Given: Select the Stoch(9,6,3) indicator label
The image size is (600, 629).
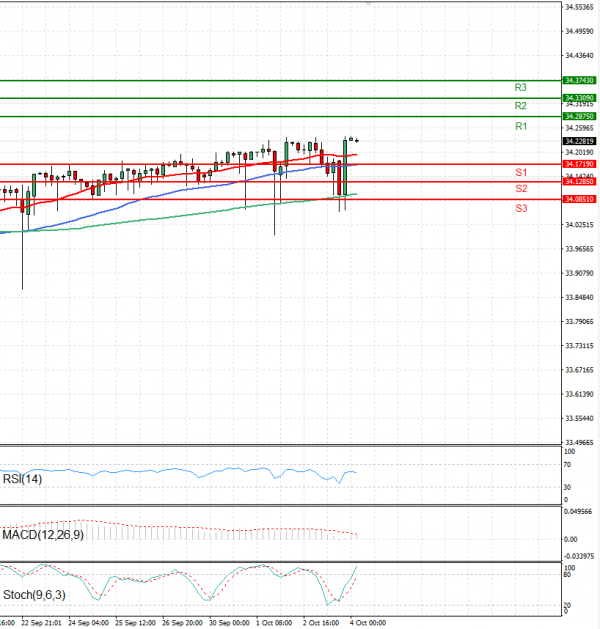Looking at the screenshot, I should [x=34, y=595].
